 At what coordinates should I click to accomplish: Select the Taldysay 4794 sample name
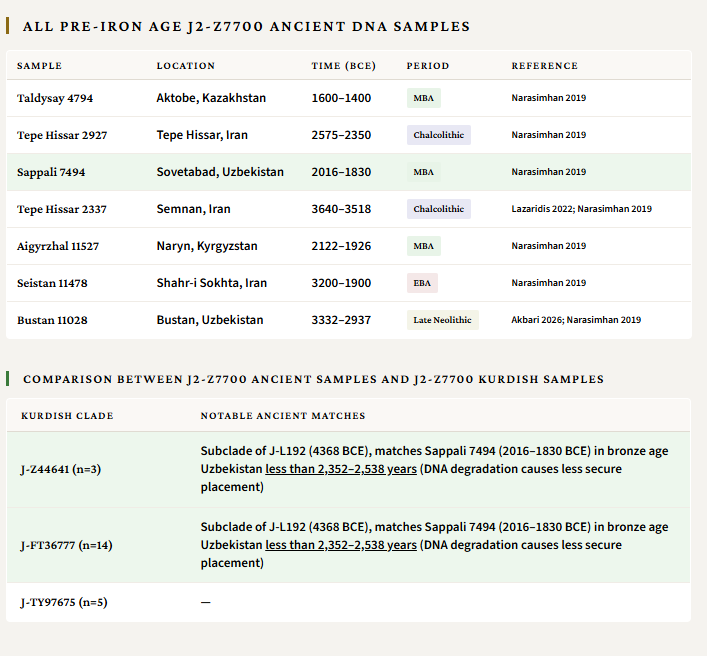tap(55, 98)
